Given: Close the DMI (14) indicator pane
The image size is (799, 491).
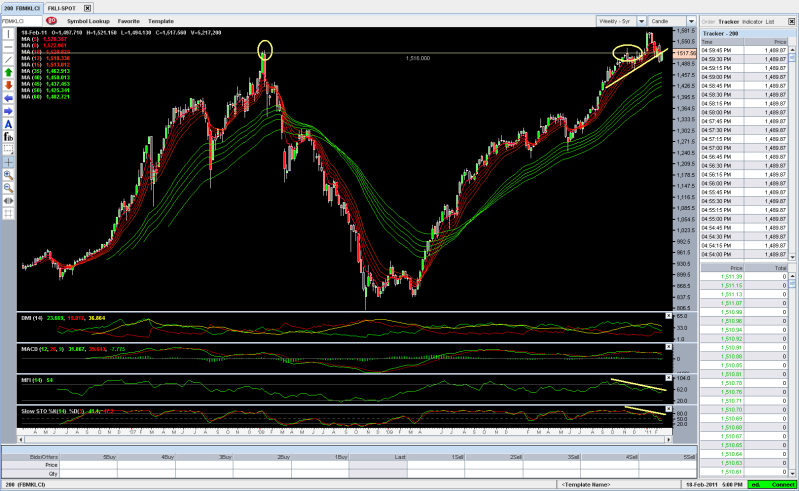Looking at the screenshot, I should (x=669, y=316).
